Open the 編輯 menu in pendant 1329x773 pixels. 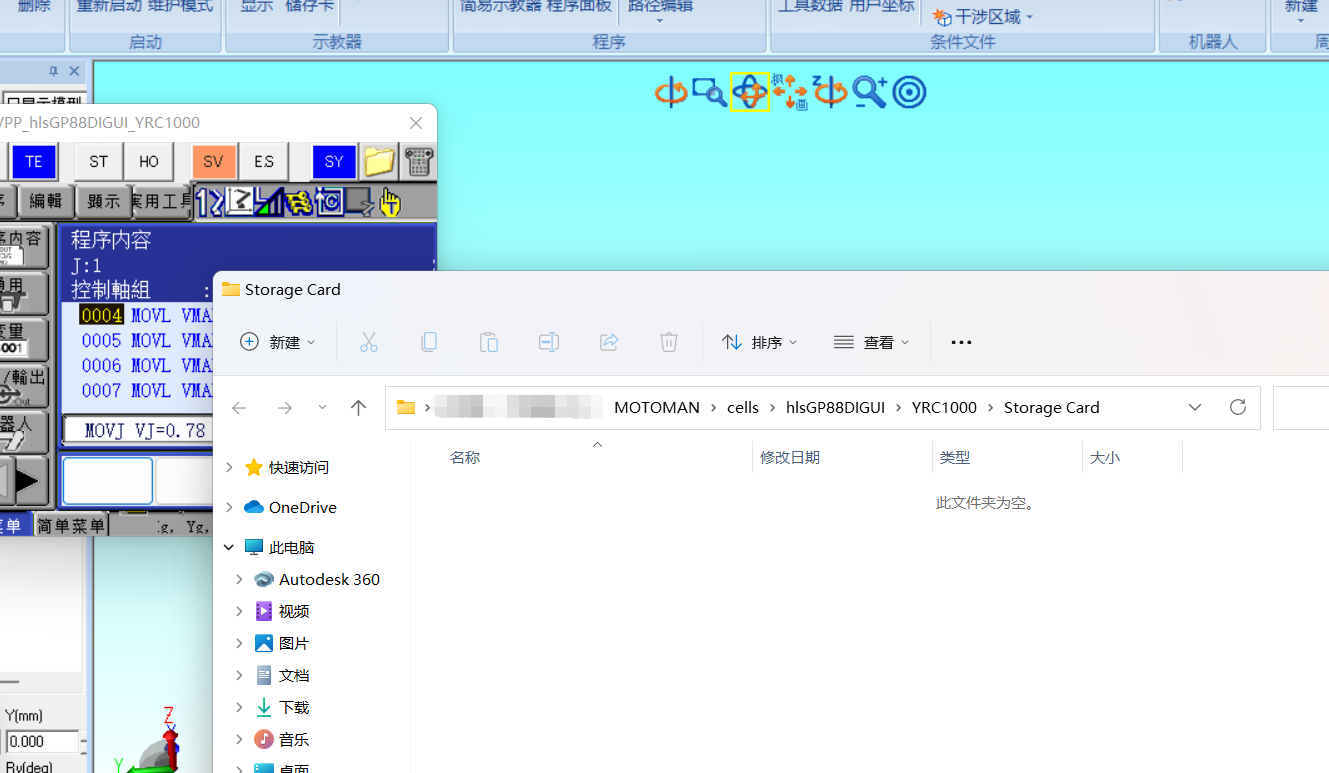tap(46, 201)
